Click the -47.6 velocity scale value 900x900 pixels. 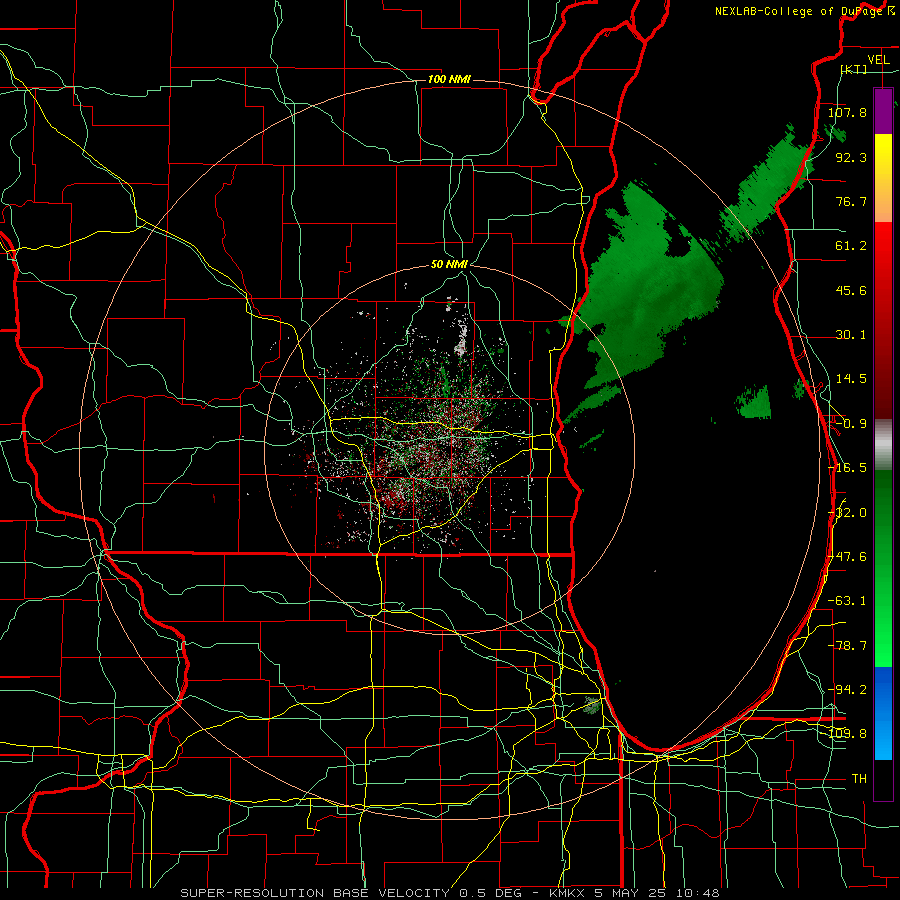tap(847, 557)
